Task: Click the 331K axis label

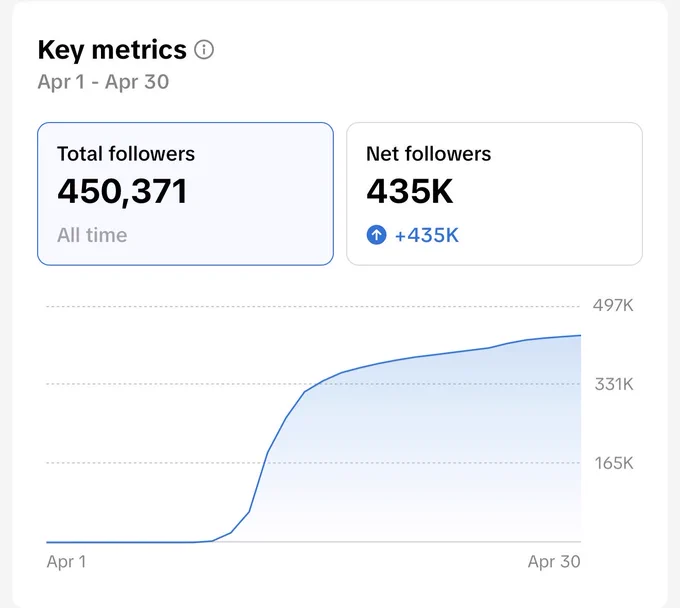Action: pos(614,384)
